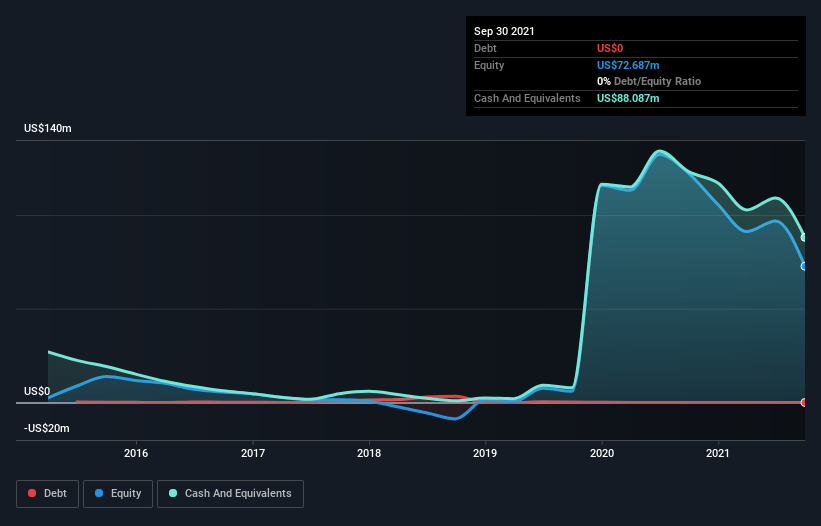Click the Cash And Equivalents tooltip label
This screenshot has width=821, height=526.
point(527,98)
